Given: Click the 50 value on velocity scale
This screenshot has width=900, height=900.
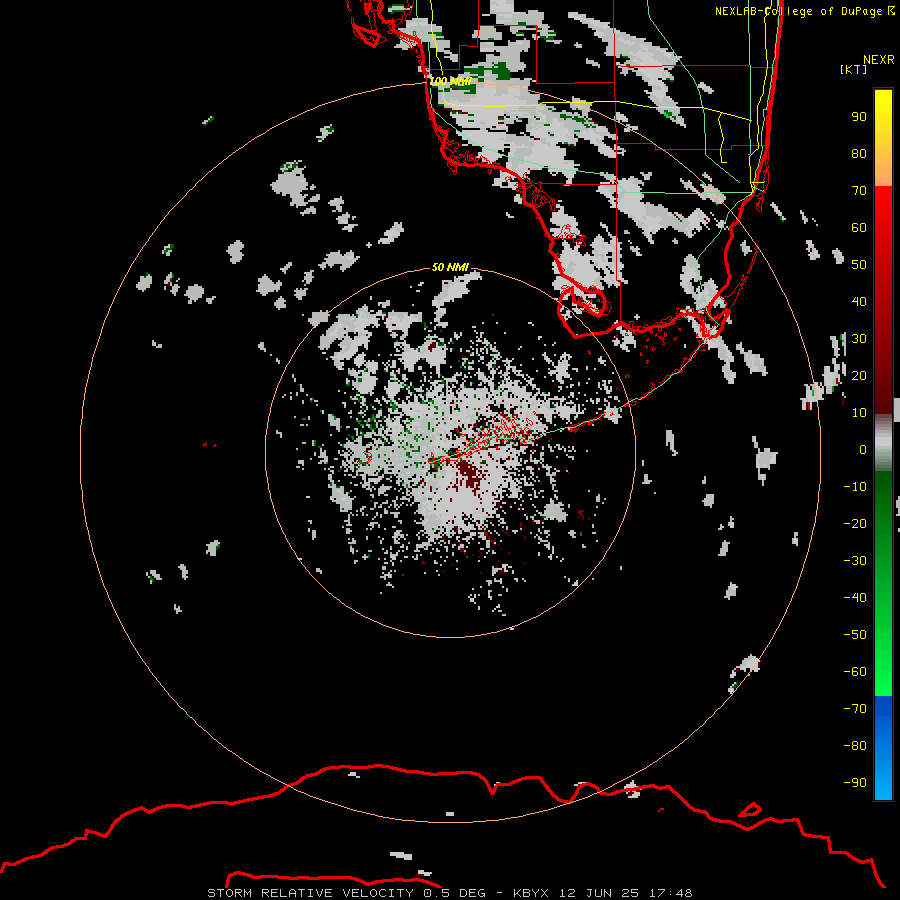Looking at the screenshot, I should 859,265.
